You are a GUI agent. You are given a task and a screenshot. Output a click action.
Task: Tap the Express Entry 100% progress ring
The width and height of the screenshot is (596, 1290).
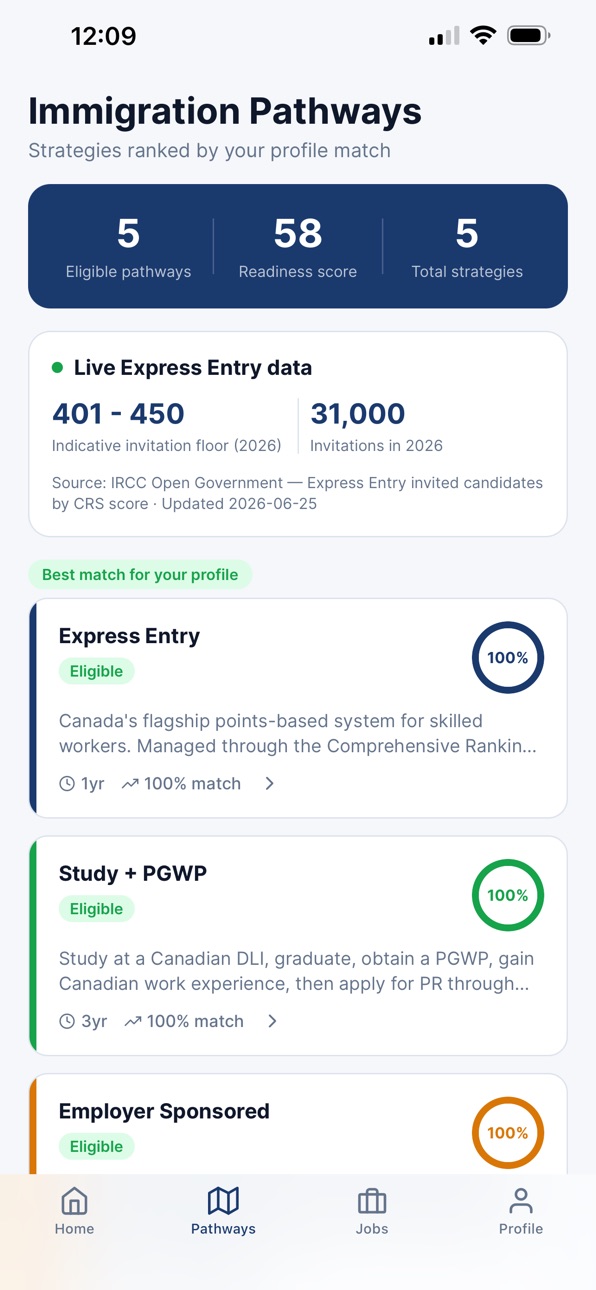coord(508,658)
